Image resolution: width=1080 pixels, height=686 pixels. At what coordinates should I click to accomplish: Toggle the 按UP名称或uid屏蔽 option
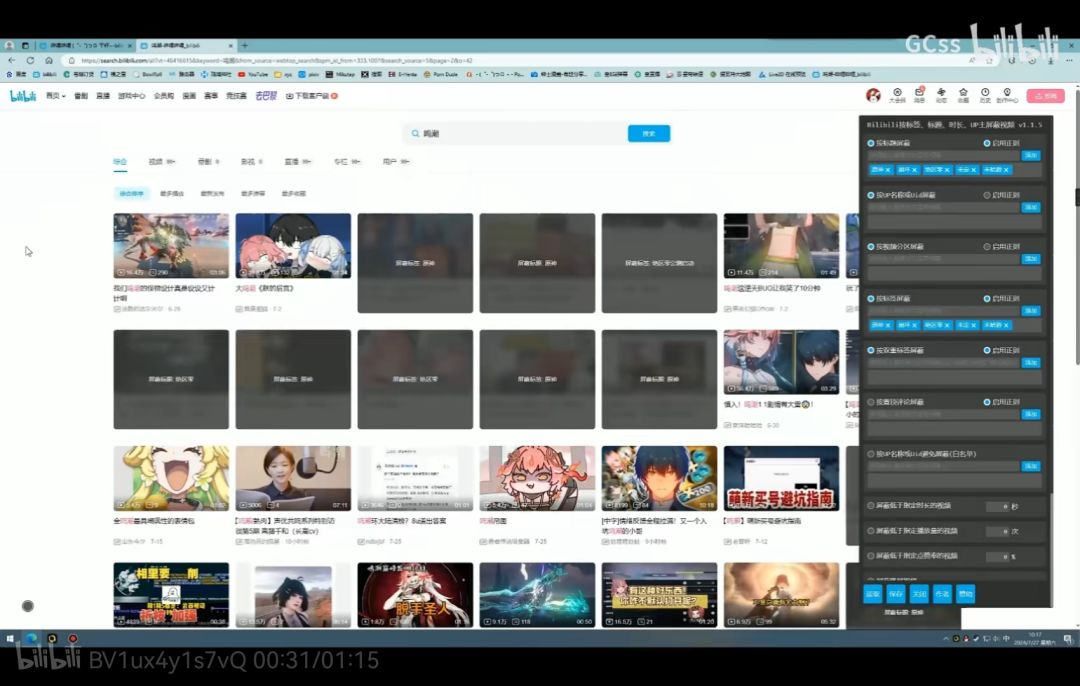click(x=871, y=195)
